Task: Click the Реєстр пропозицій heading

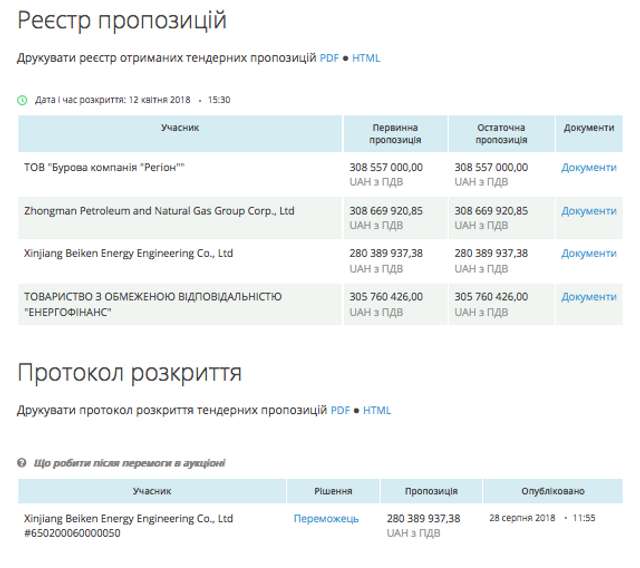Action: click(x=122, y=20)
